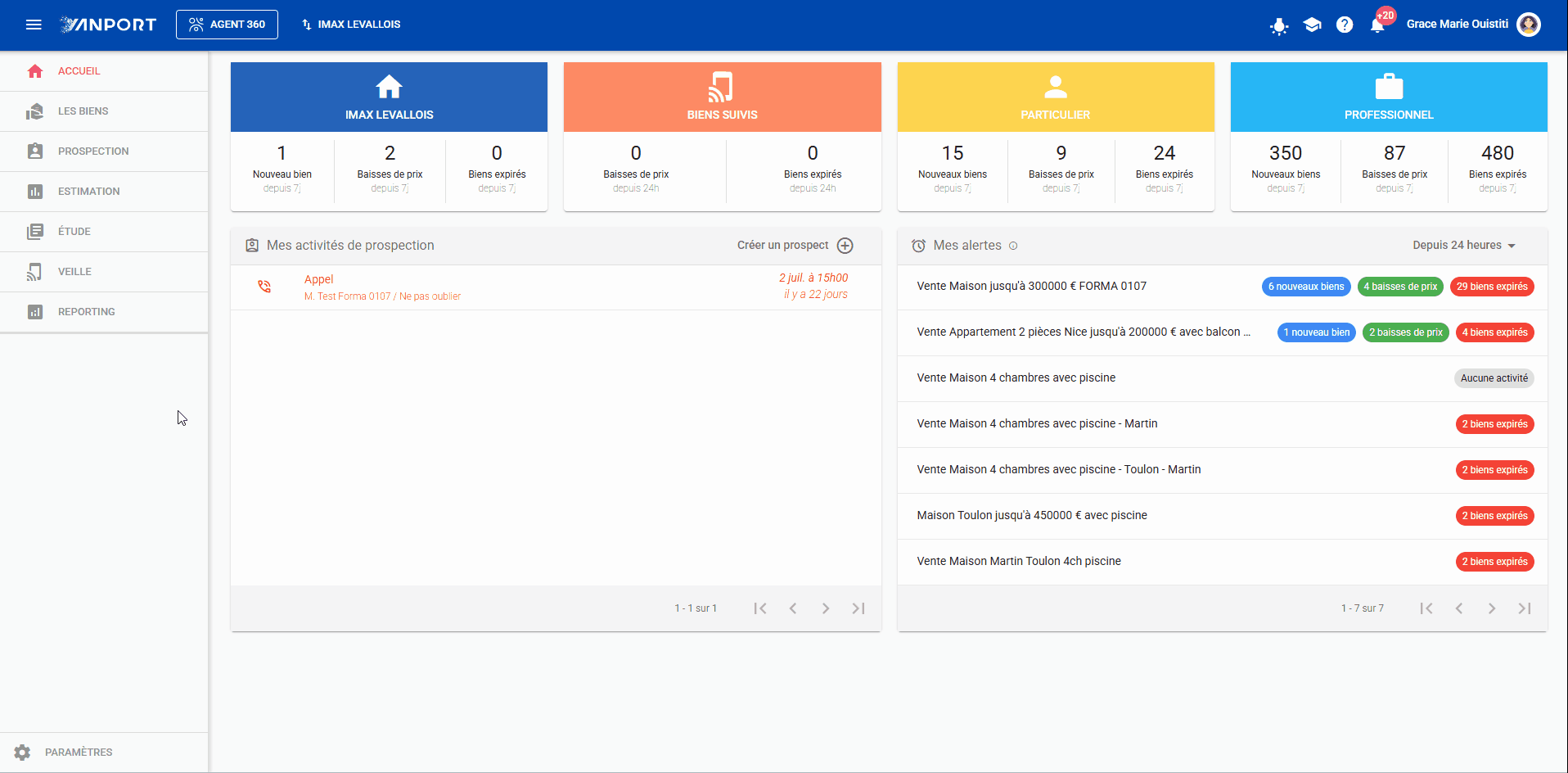This screenshot has height=773, width=1568.
Task: Go to previous page of prospection activities
Action: [793, 608]
